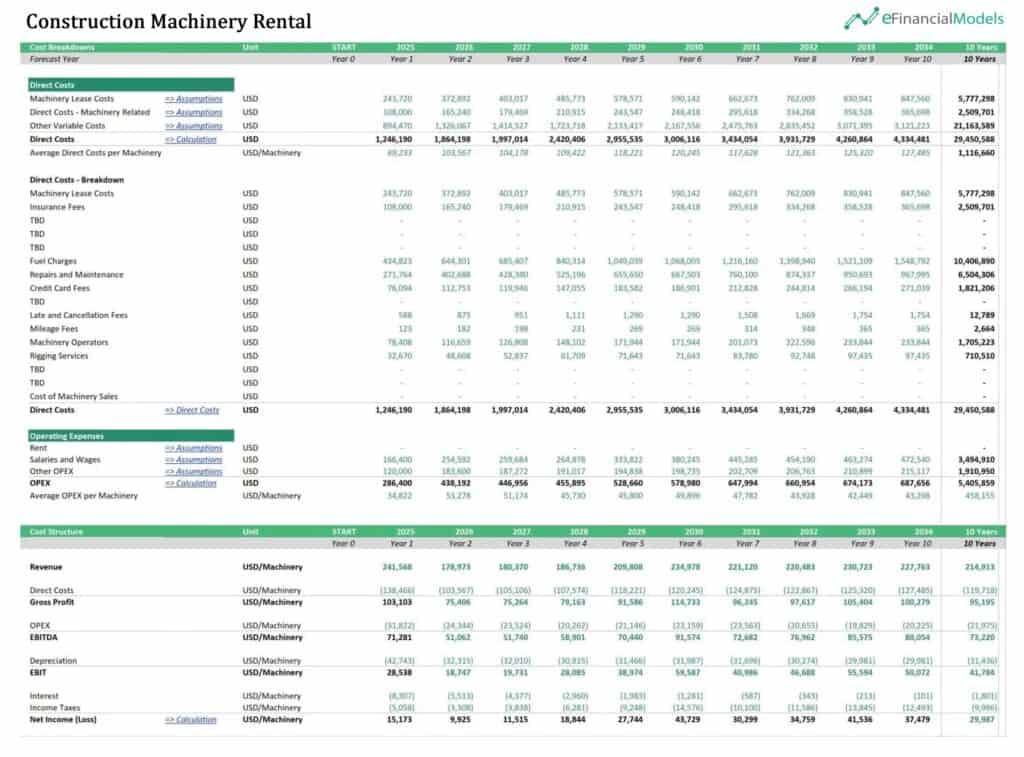Viewport: 1024px width, 757px height.
Task: Select the Credit Card Fees row label
Action: [59, 288]
